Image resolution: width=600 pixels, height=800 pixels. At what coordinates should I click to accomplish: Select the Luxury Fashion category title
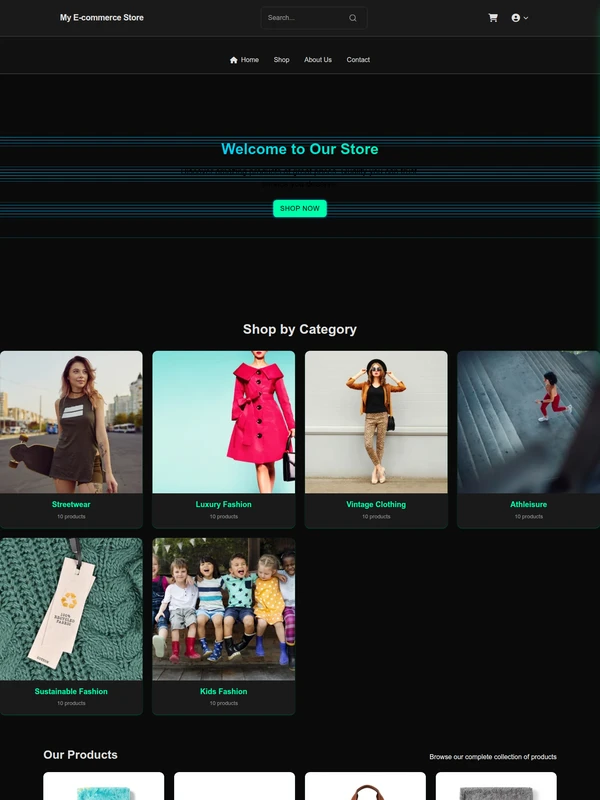(223, 504)
